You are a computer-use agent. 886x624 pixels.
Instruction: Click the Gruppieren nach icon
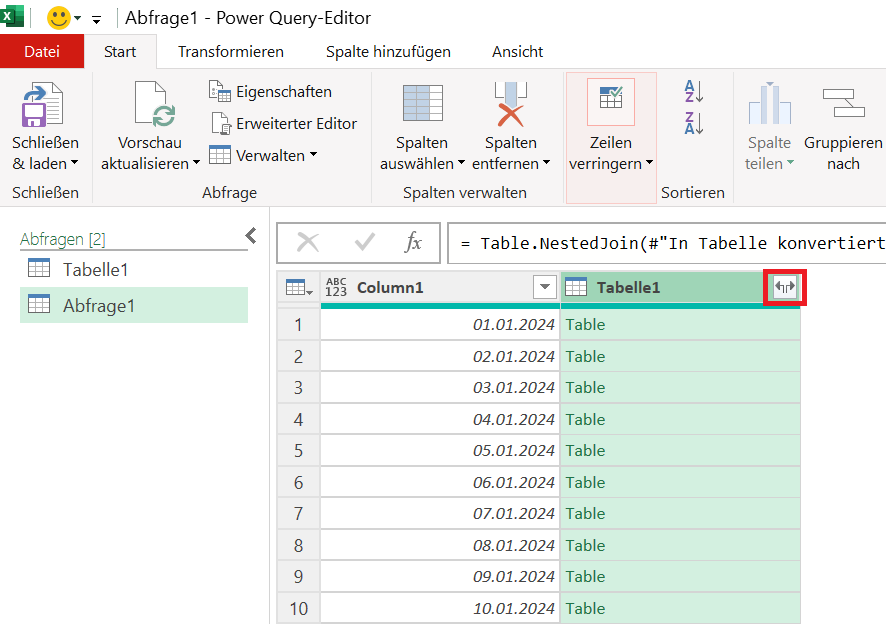(x=843, y=102)
